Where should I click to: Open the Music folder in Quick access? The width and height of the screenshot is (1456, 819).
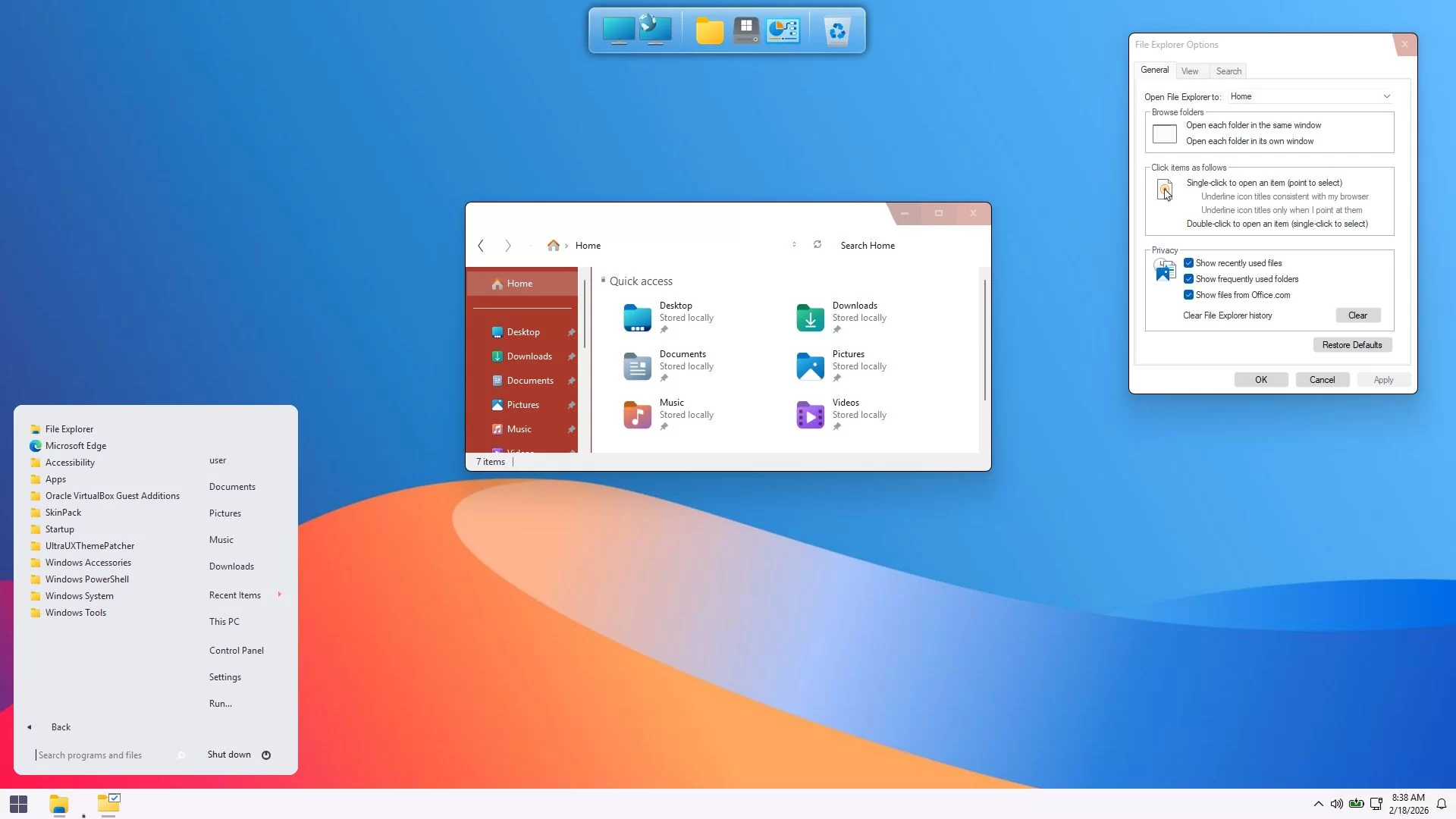(638, 415)
